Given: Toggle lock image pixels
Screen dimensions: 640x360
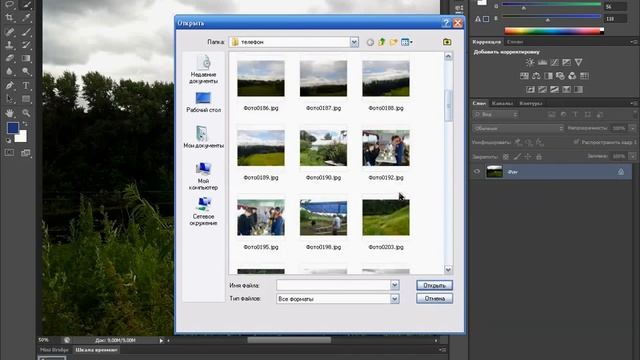Looking at the screenshot, I should point(517,156).
